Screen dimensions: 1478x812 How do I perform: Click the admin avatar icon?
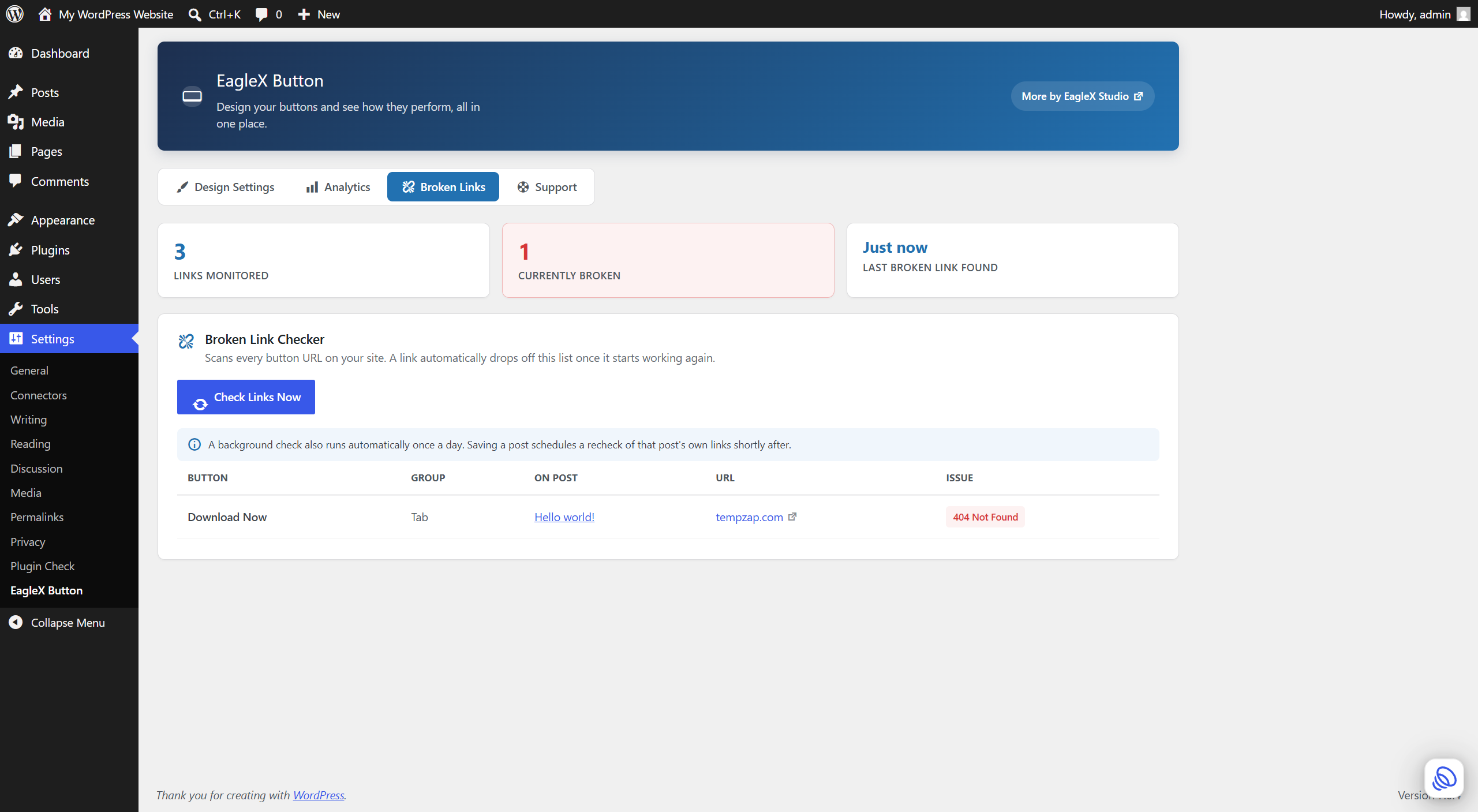(1463, 14)
